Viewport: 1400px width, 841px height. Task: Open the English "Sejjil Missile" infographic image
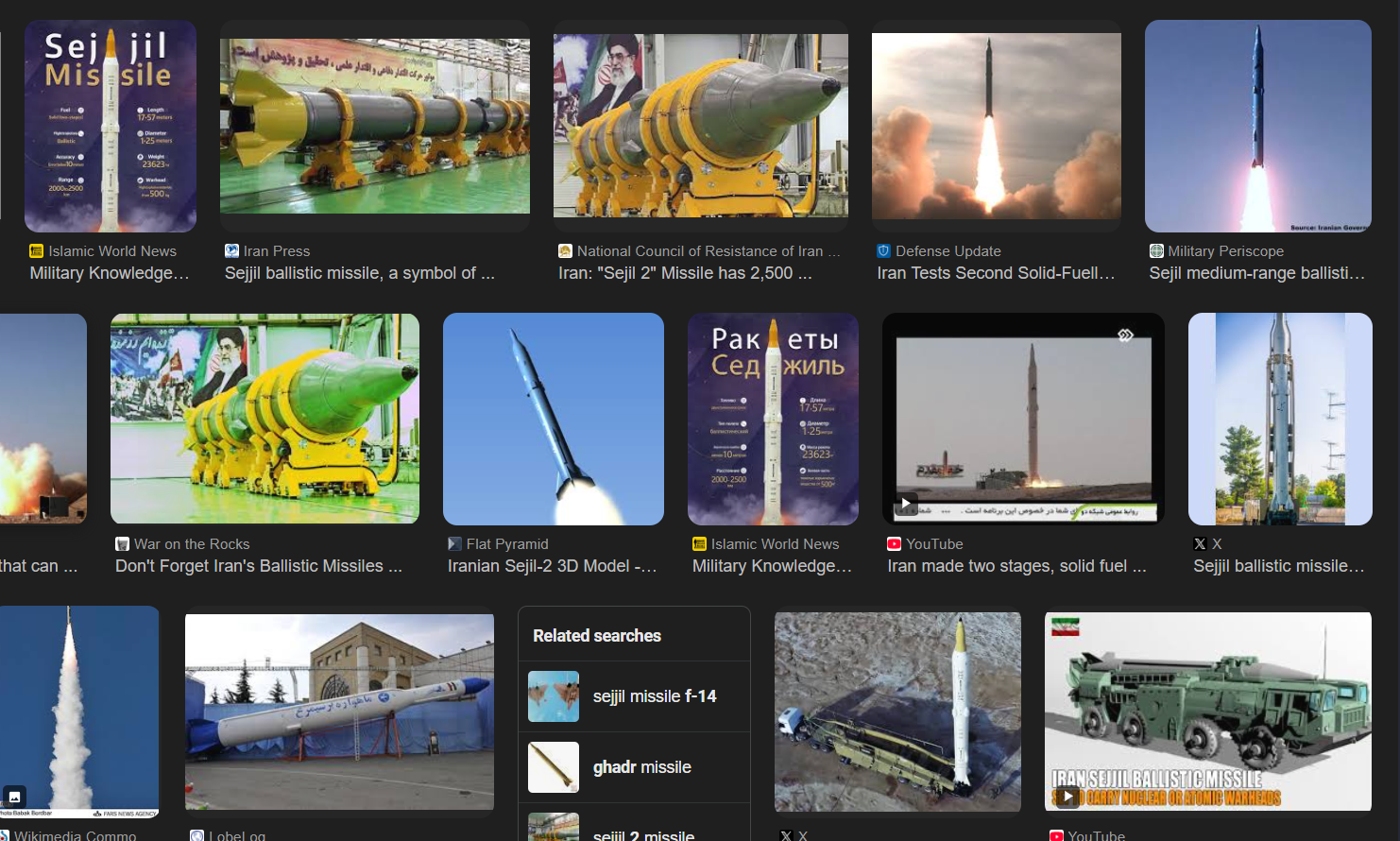click(111, 127)
